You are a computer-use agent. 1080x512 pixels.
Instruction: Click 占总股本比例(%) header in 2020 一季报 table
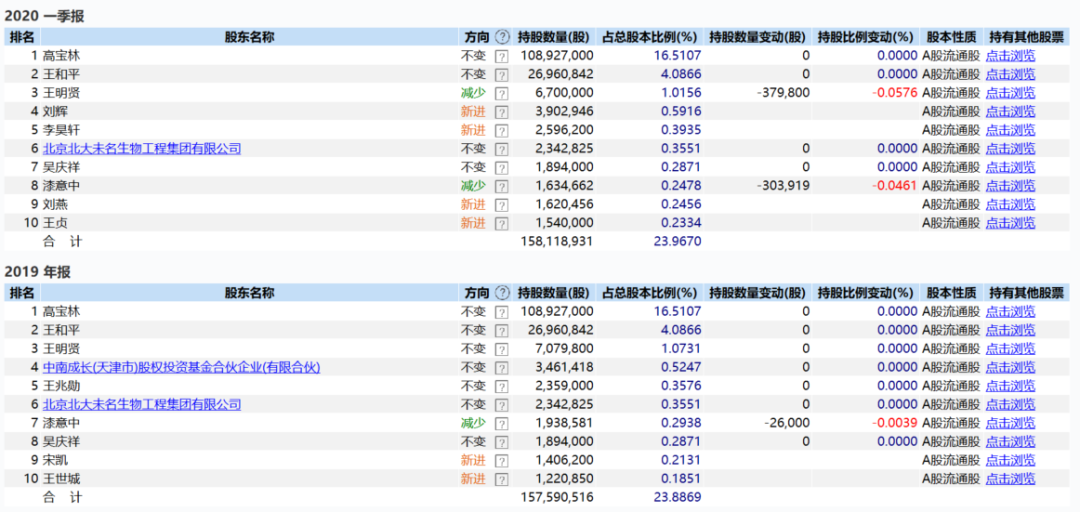click(649, 37)
